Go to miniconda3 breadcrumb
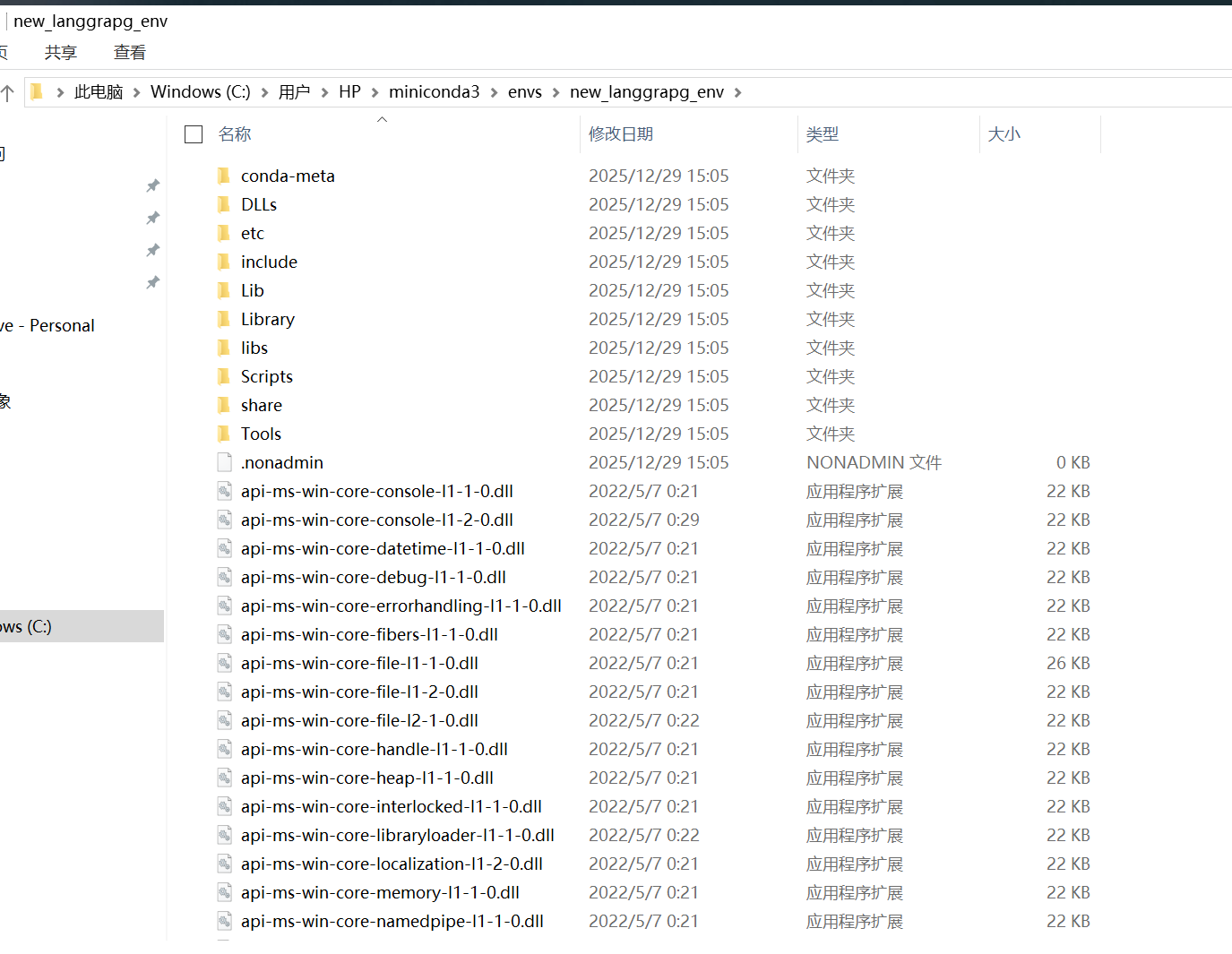1232x954 pixels. click(x=435, y=92)
